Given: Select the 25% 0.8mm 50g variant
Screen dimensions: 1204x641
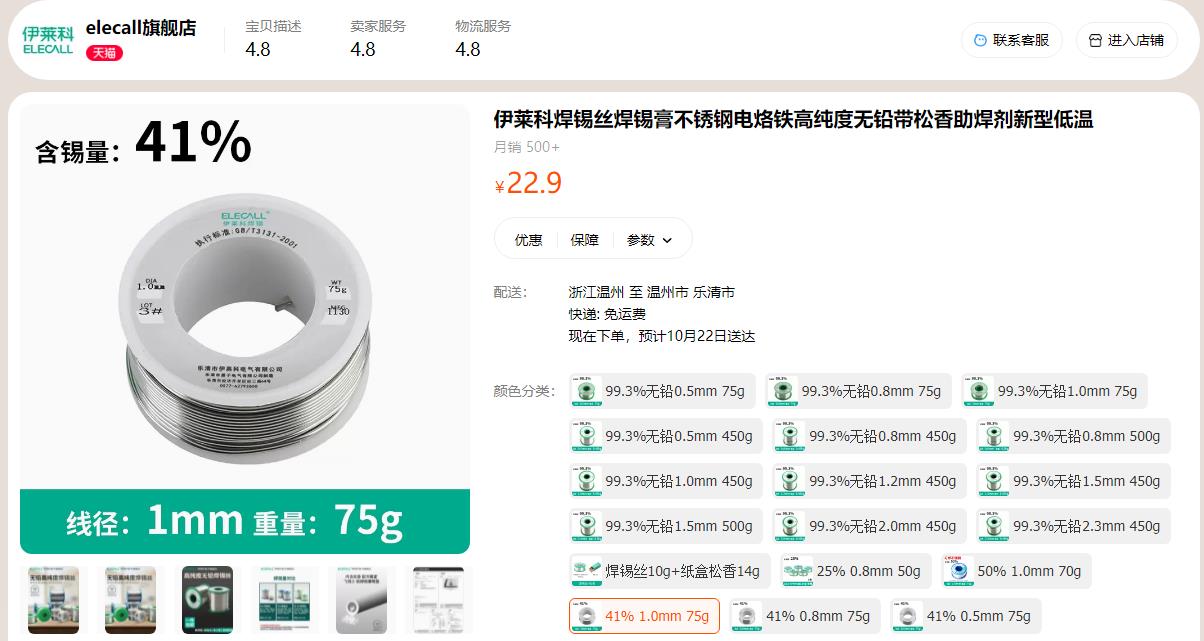Looking at the screenshot, I should 855,571.
